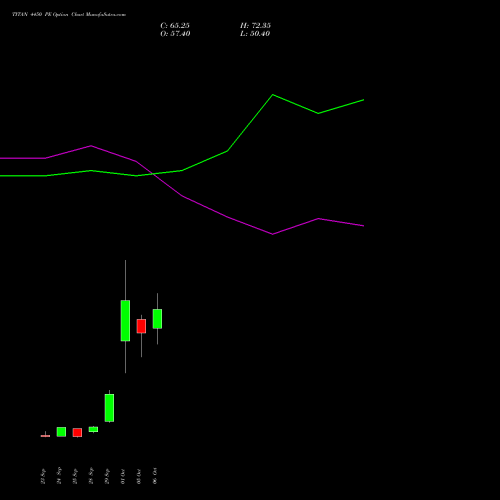This screenshot has width=500, height=500.
Task: Click the 29 Sep date axis label
Action: click(107, 476)
